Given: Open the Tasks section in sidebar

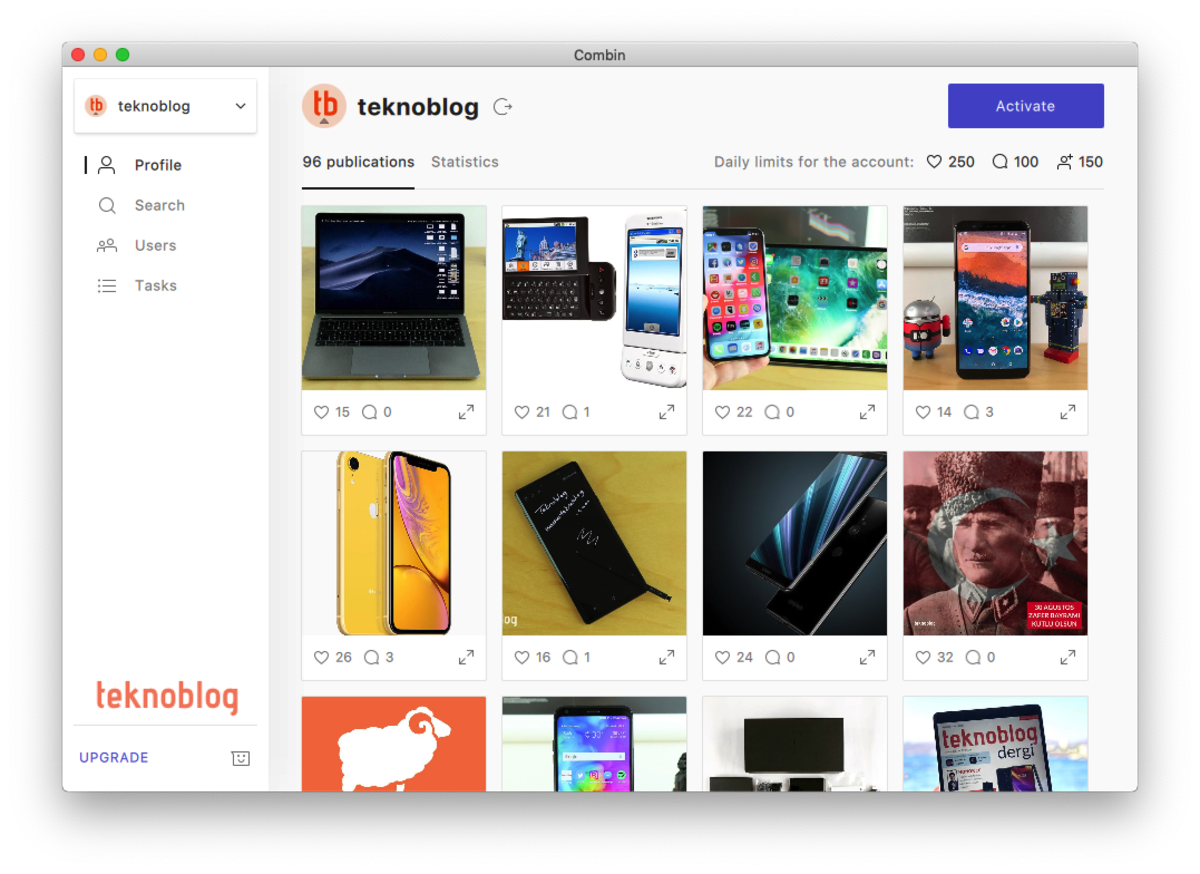Looking at the screenshot, I should tap(155, 285).
